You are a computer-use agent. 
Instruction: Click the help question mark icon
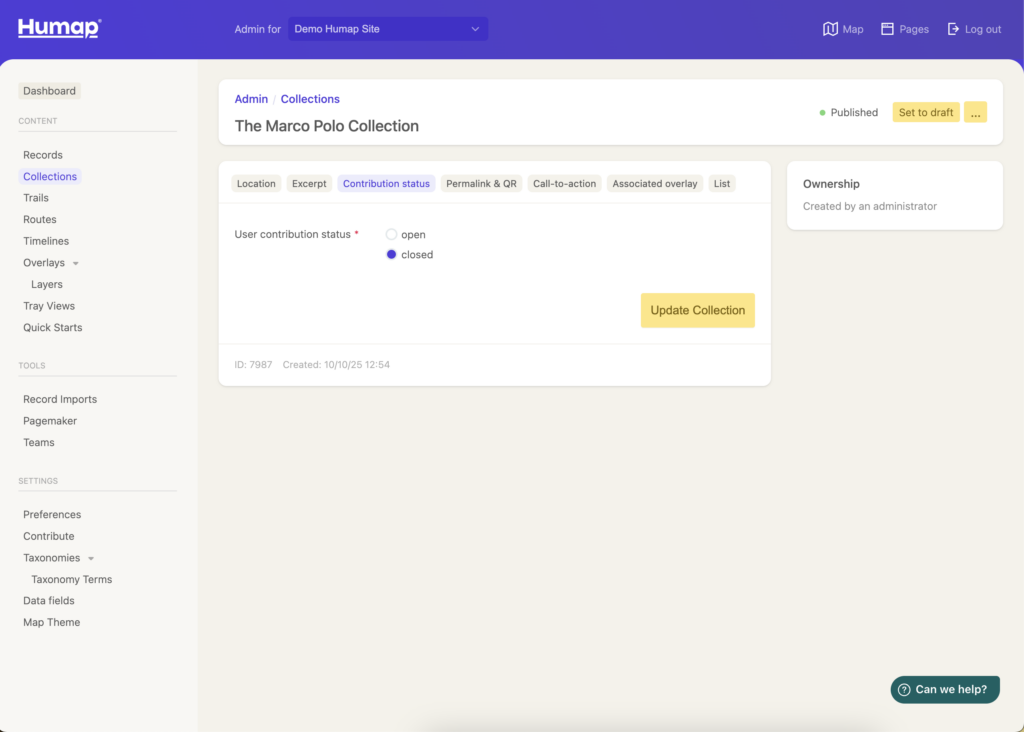click(904, 689)
